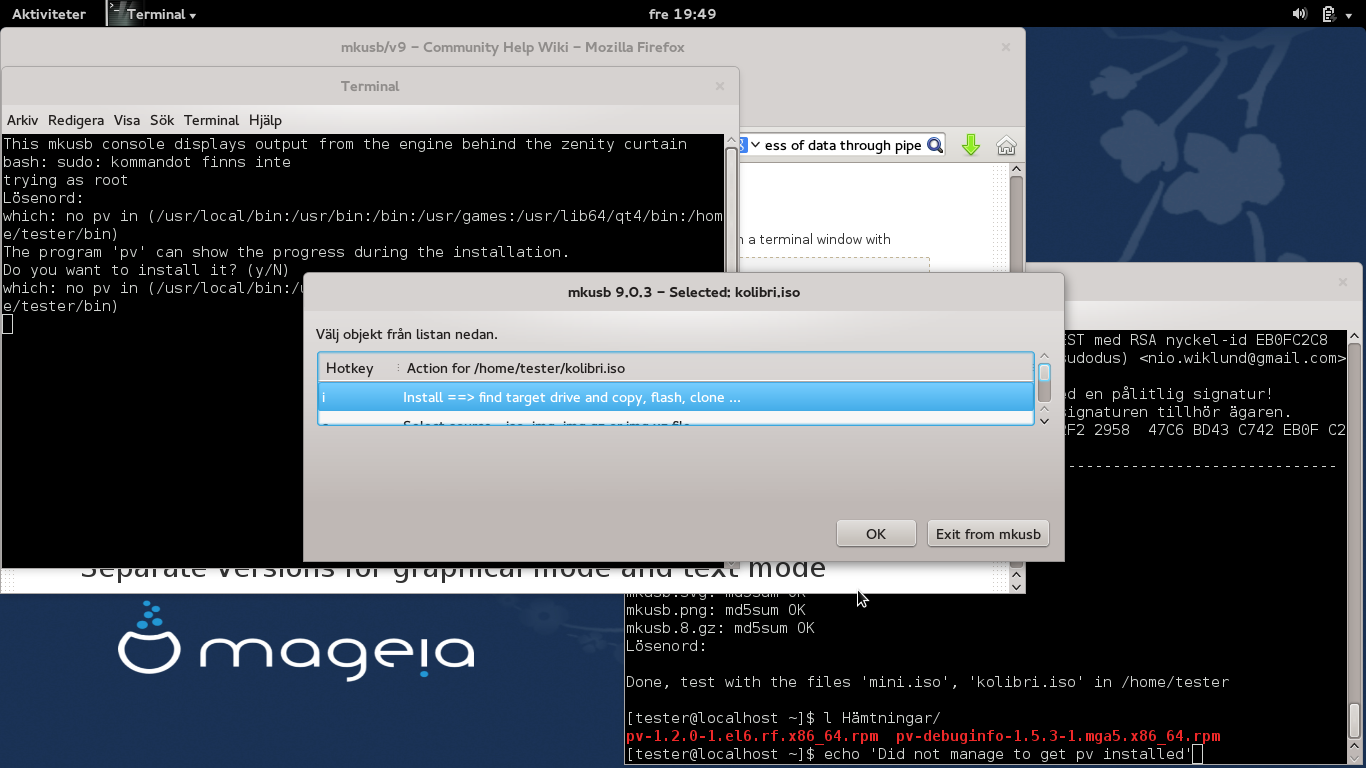Viewport: 1366px width, 768px height.
Task: Click Firefox page vertical scrollbar handle
Action: [1017, 225]
